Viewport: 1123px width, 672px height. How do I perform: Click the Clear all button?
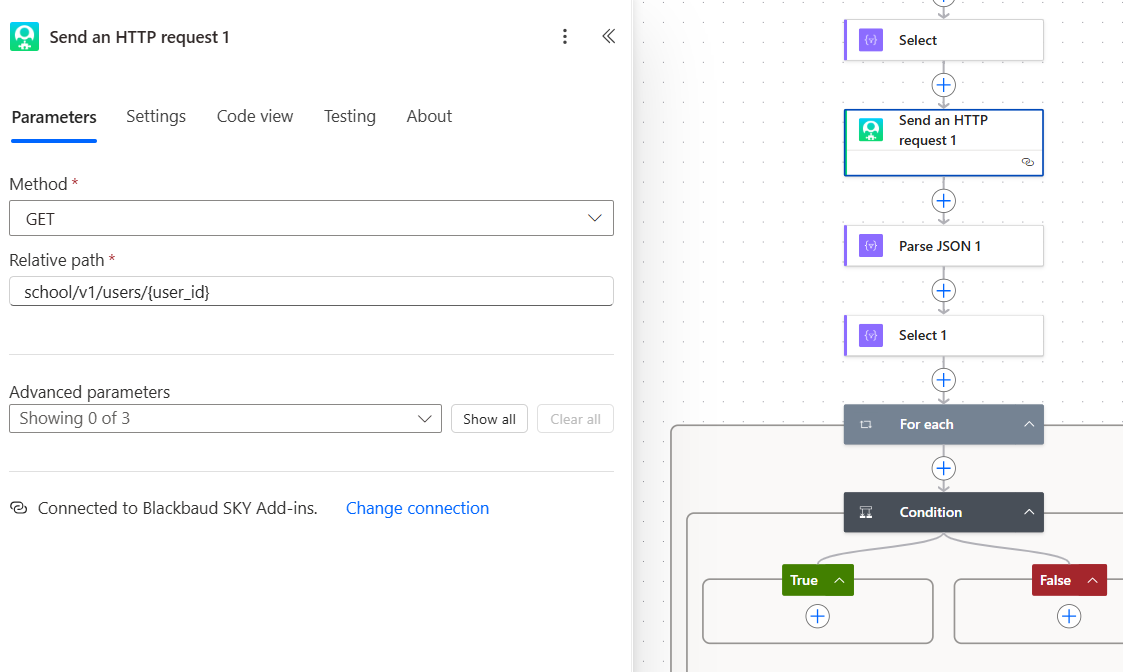click(575, 419)
